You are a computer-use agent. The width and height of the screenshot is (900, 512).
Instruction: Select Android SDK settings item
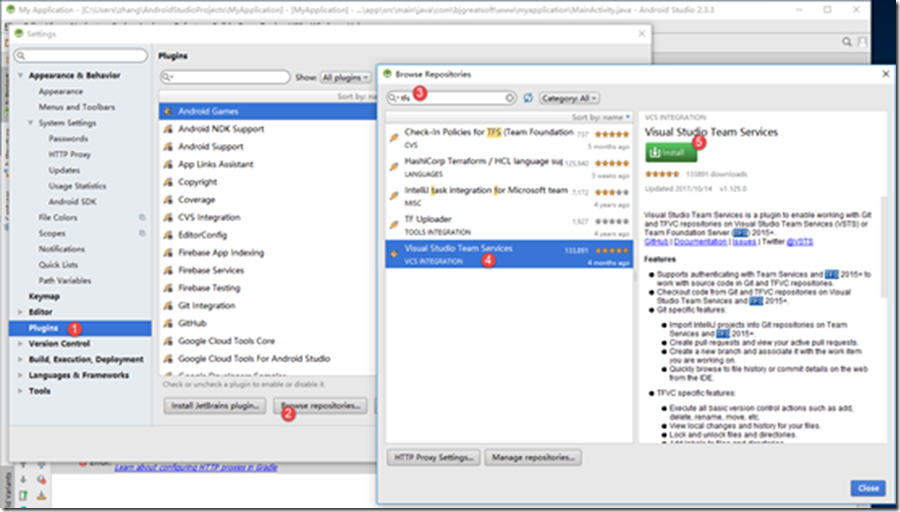(72, 202)
